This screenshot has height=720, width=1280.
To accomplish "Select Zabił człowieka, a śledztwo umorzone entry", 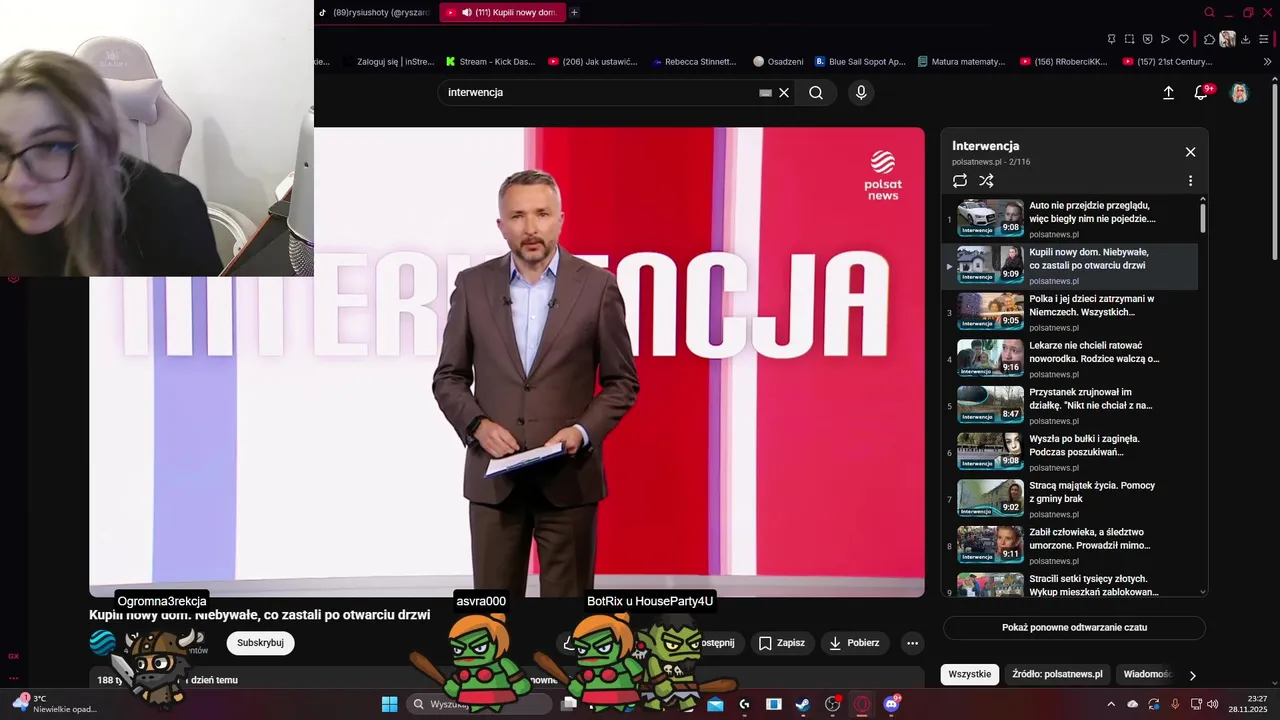I will point(1070,546).
